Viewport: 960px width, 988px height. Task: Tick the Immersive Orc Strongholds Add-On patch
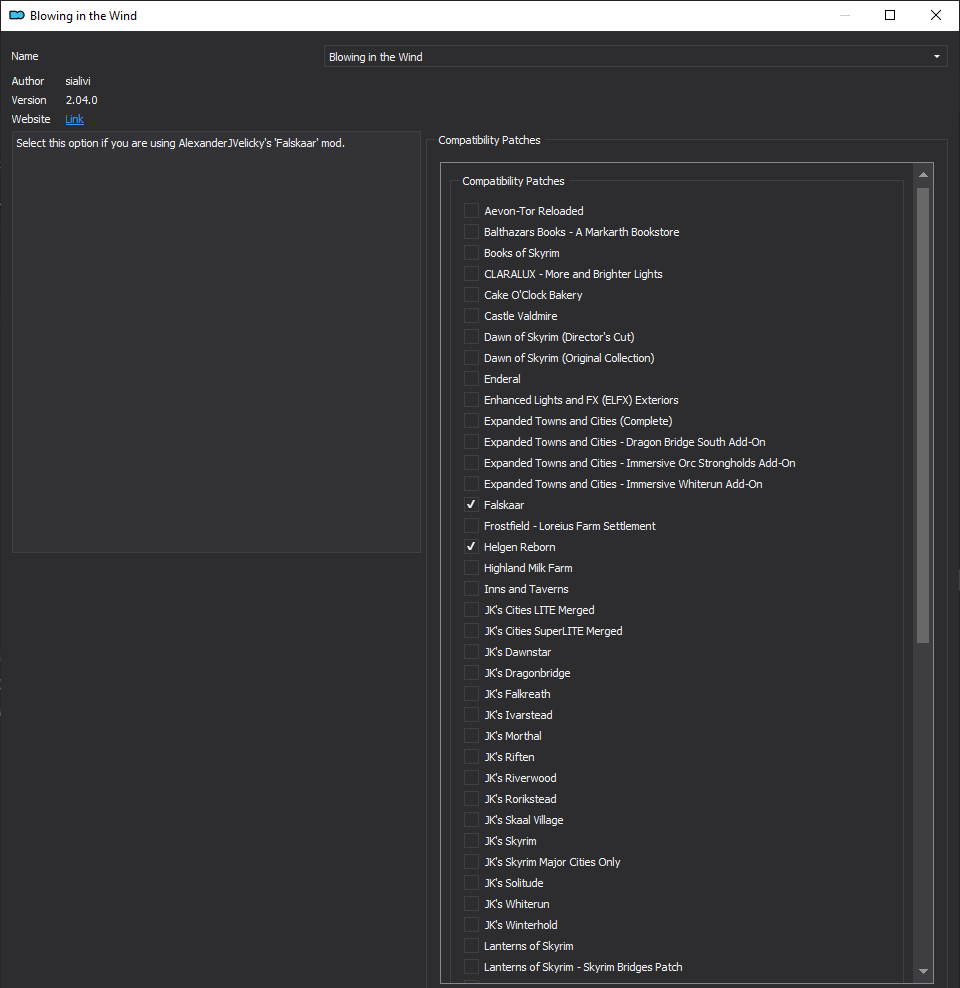(471, 462)
